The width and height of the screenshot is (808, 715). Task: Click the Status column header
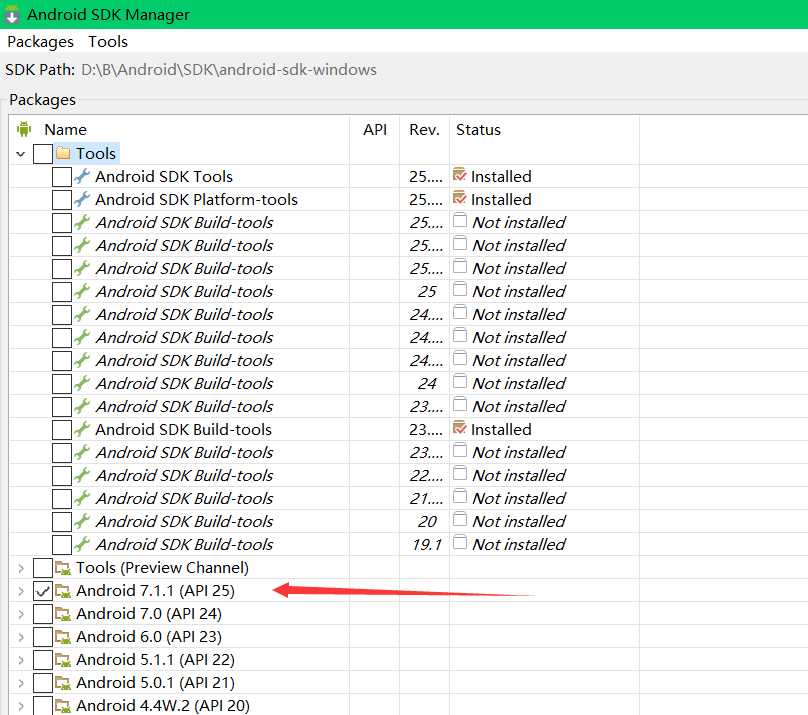[478, 129]
